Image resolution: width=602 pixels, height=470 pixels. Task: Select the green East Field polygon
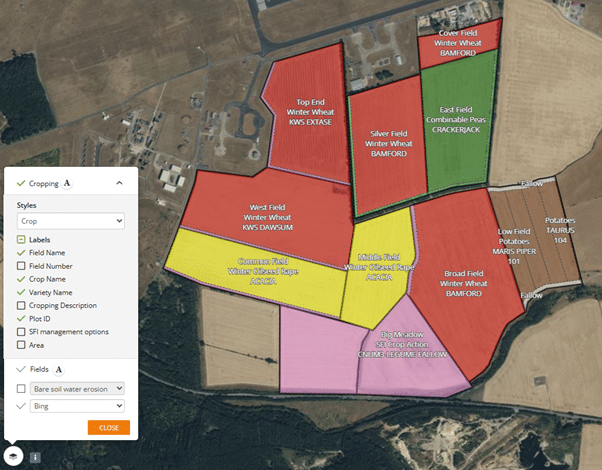(457, 140)
